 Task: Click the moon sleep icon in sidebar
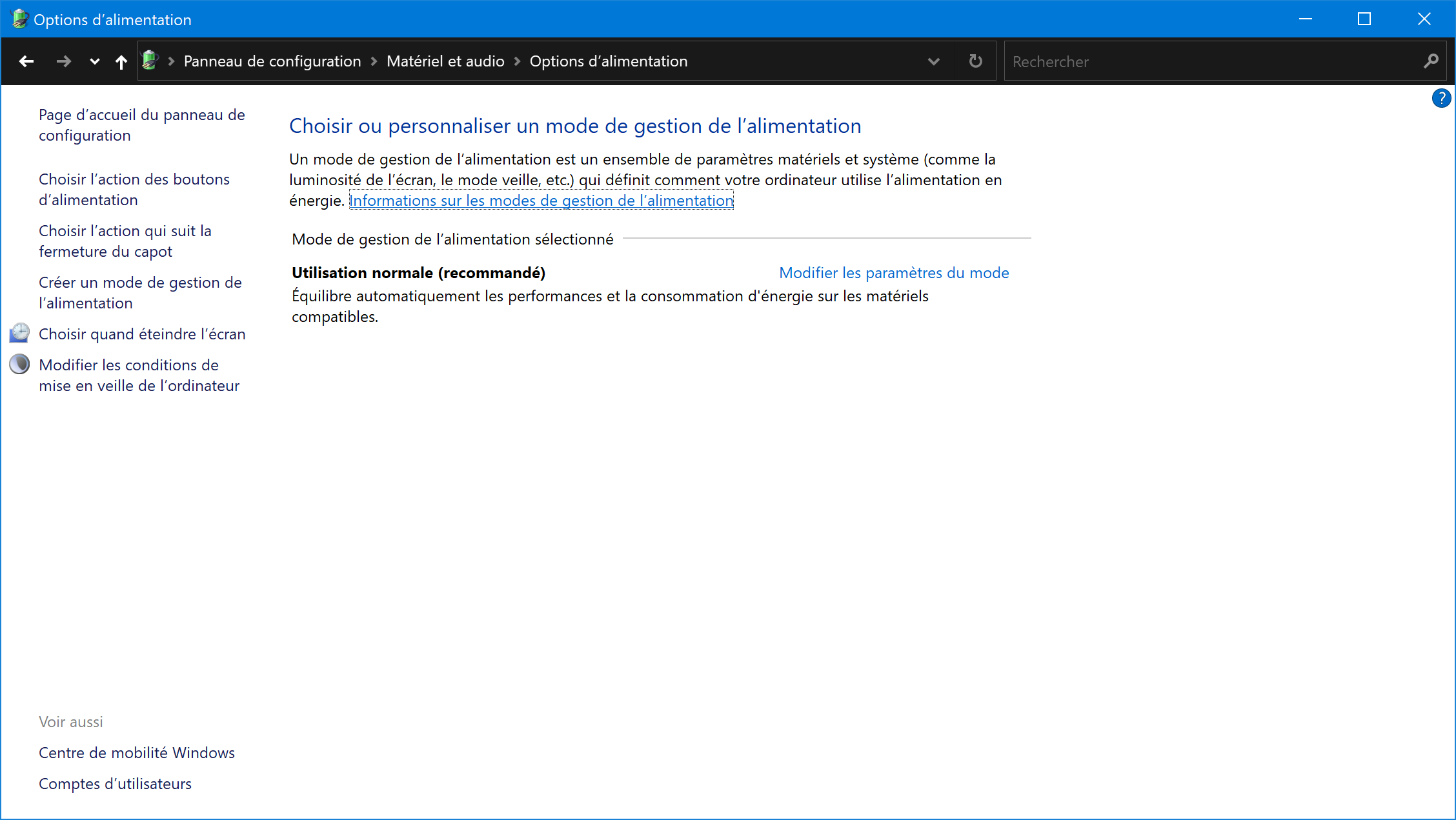(19, 365)
